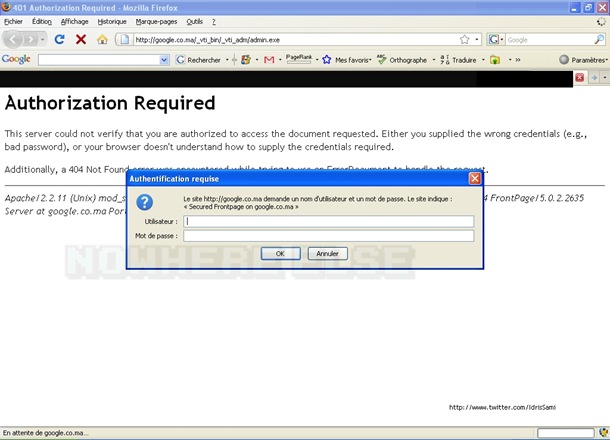
Task: Click the status bar progress box
Action: point(566,433)
